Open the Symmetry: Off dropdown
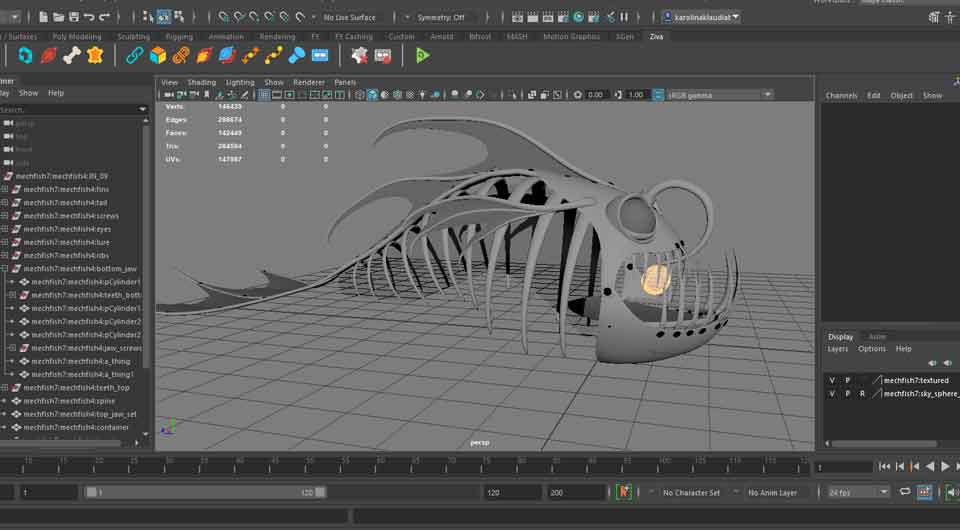This screenshot has width=960, height=530. pos(441,17)
